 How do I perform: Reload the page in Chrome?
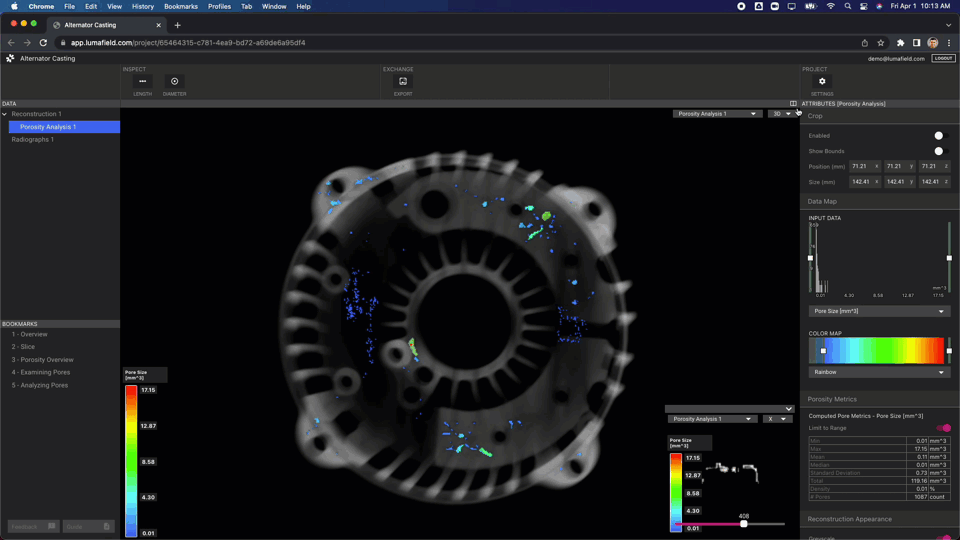click(x=43, y=43)
